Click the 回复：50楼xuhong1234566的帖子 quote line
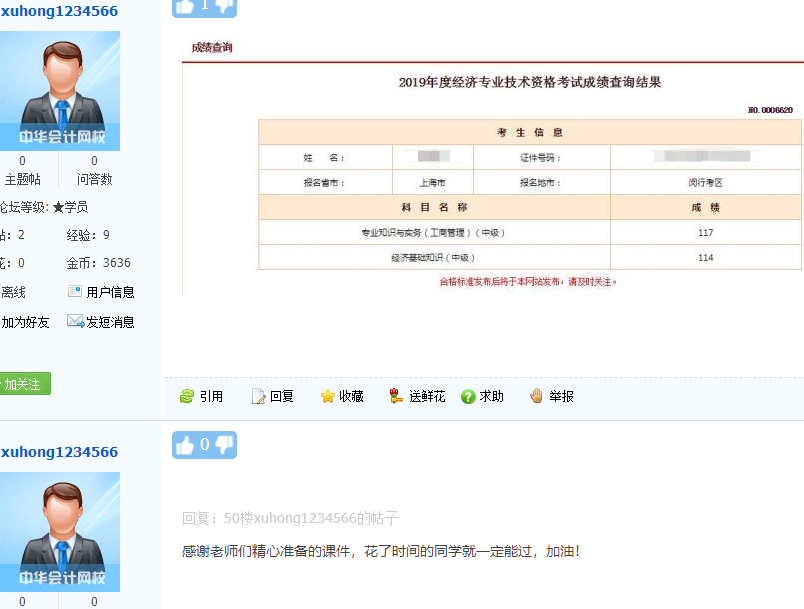Image resolution: width=804 pixels, height=609 pixels. pyautogui.click(x=290, y=518)
